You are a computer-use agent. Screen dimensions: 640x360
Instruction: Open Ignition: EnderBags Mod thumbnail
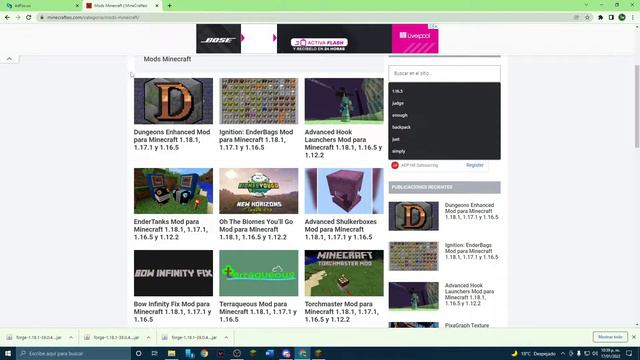tap(259, 101)
